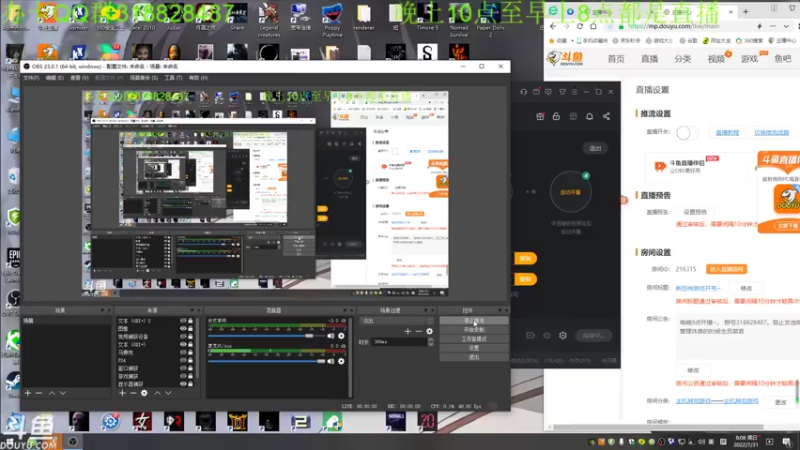Remove the scene transition with minus icon
The image size is (800, 450).
point(418,331)
